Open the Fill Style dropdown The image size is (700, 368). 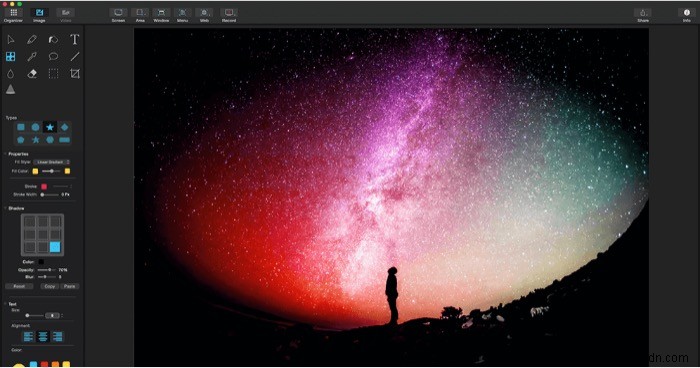point(51,162)
